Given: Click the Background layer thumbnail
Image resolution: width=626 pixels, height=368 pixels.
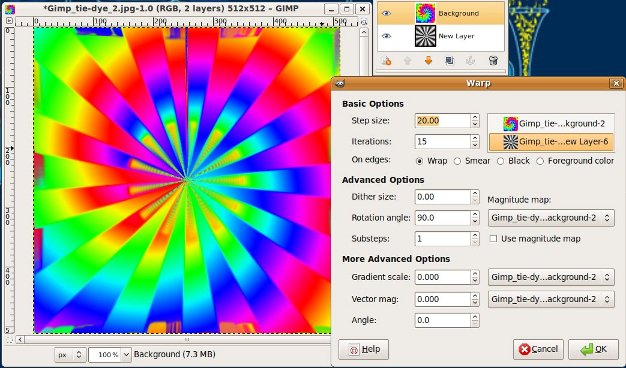Looking at the screenshot, I should (x=426, y=14).
